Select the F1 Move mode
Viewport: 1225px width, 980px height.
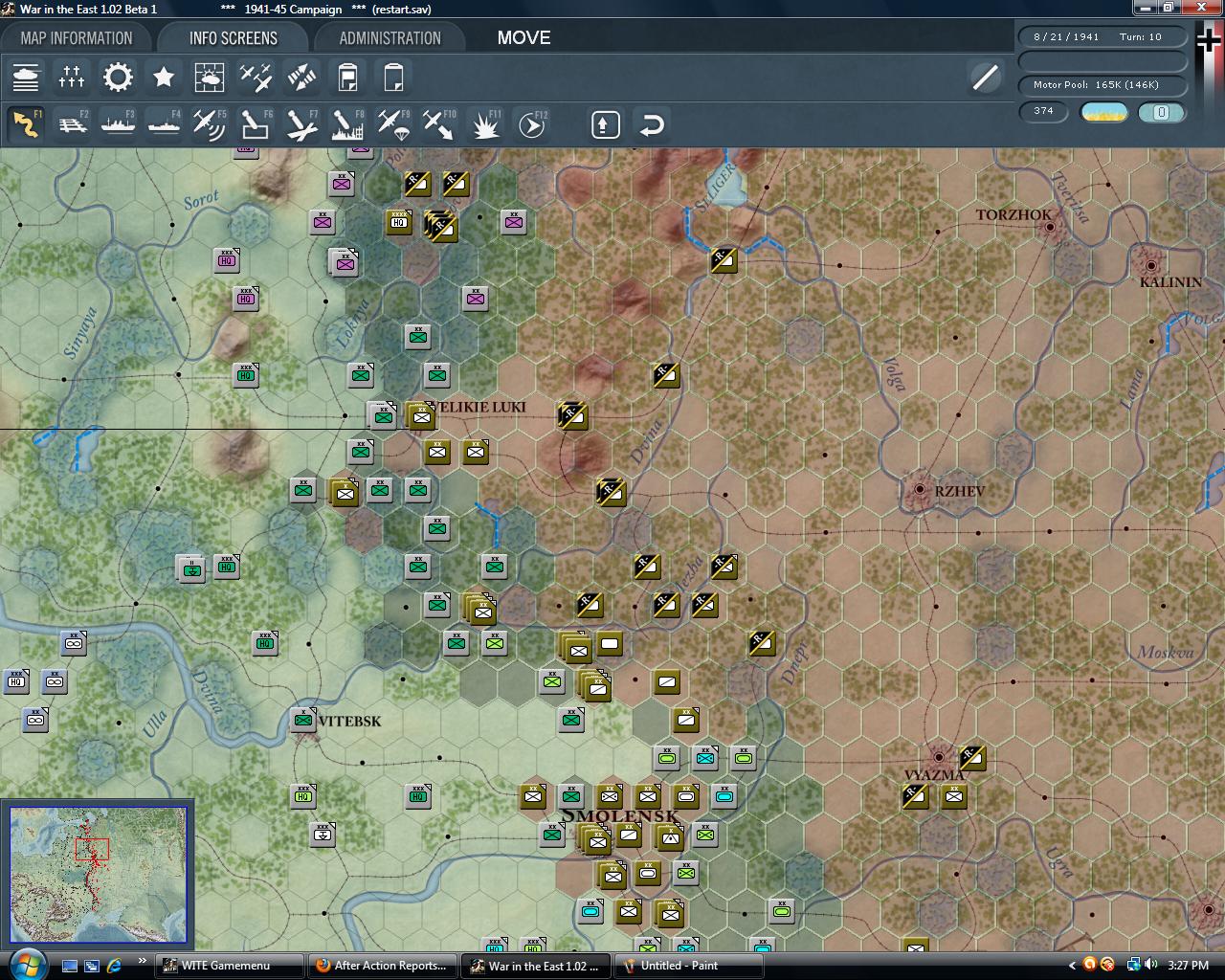click(26, 124)
